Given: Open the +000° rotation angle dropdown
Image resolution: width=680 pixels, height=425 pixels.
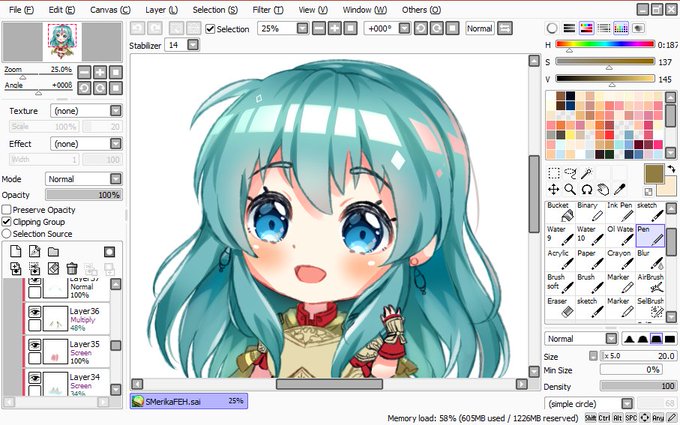Looking at the screenshot, I should 404,29.
